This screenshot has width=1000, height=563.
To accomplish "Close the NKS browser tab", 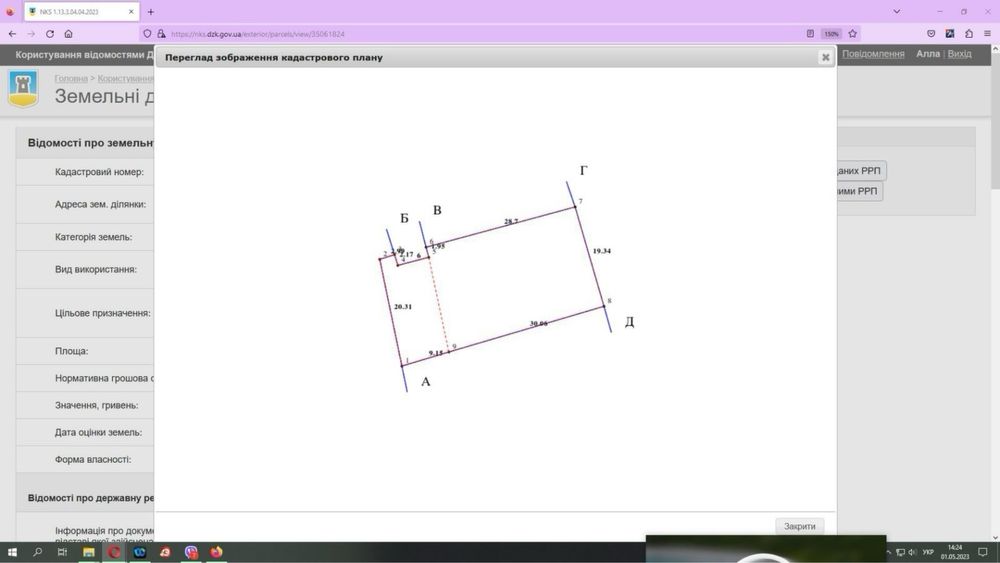I will click(131, 11).
